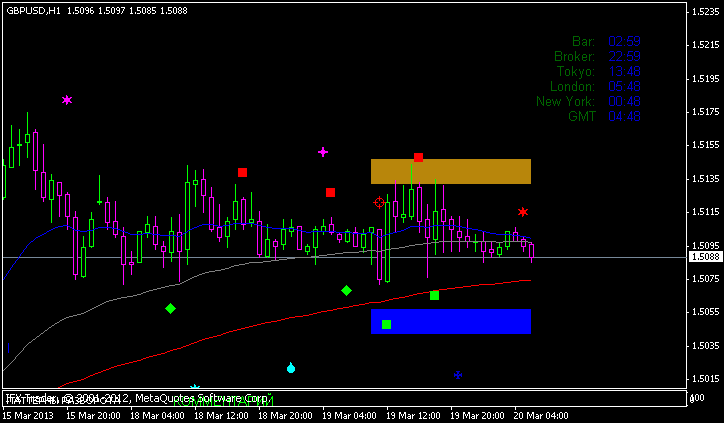Viewport: 724px width, 423px height.
Task: Click red square marker inside orange rectangle
Action: pyautogui.click(x=418, y=158)
